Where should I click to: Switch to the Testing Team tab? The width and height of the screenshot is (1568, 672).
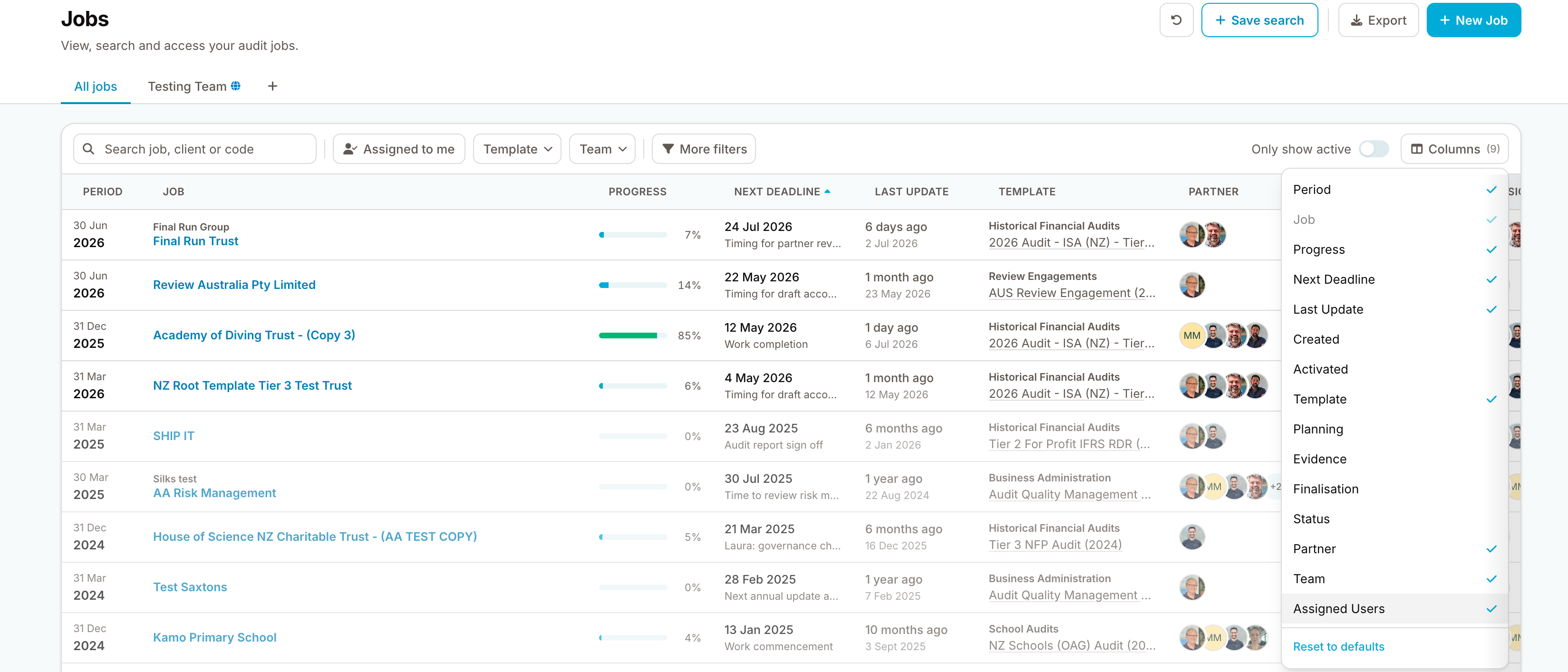click(194, 86)
